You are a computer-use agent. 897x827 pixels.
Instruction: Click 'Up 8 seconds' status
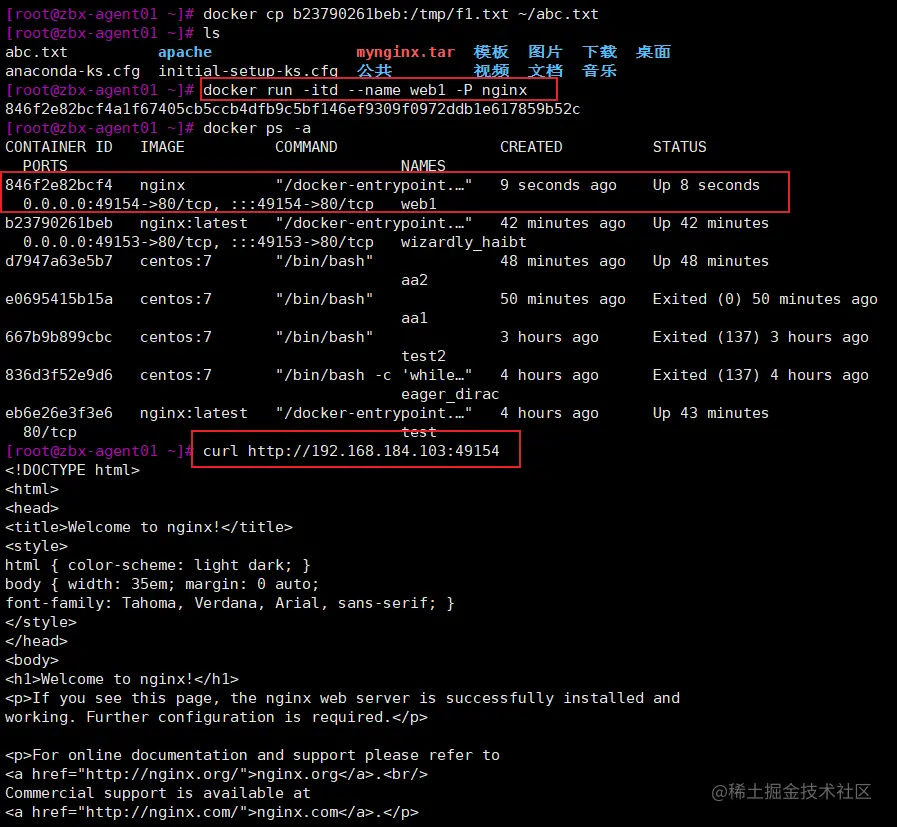coord(707,185)
